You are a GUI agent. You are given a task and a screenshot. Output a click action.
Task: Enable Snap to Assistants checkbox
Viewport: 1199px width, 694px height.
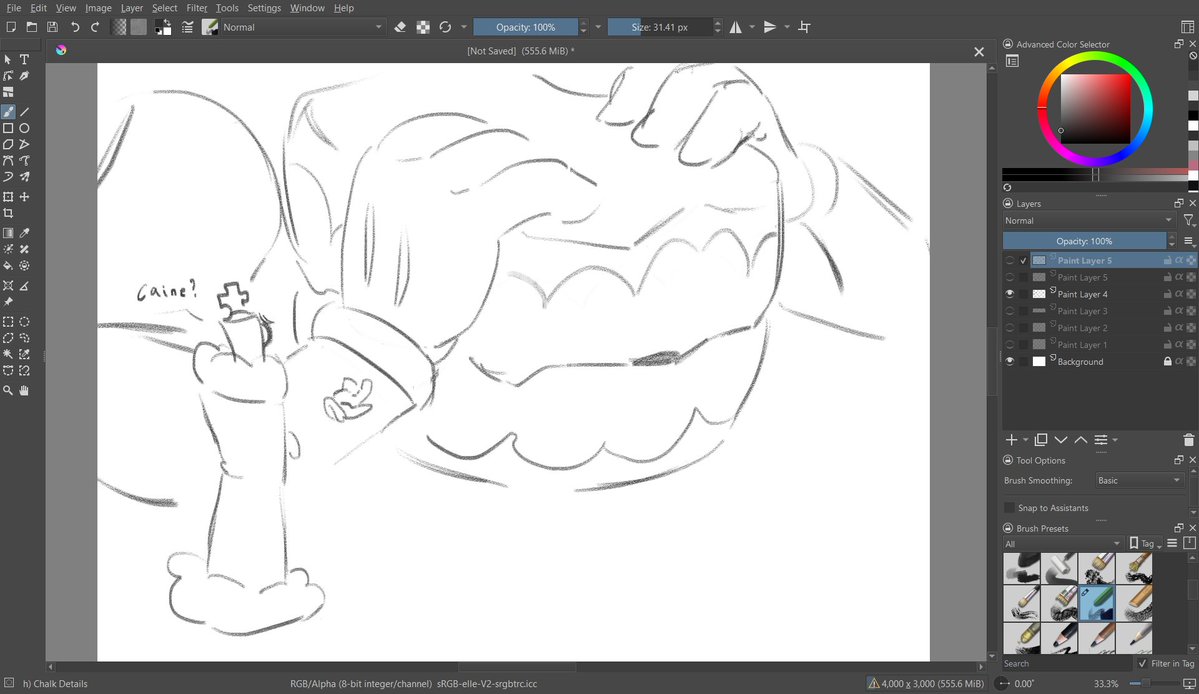[1009, 508]
